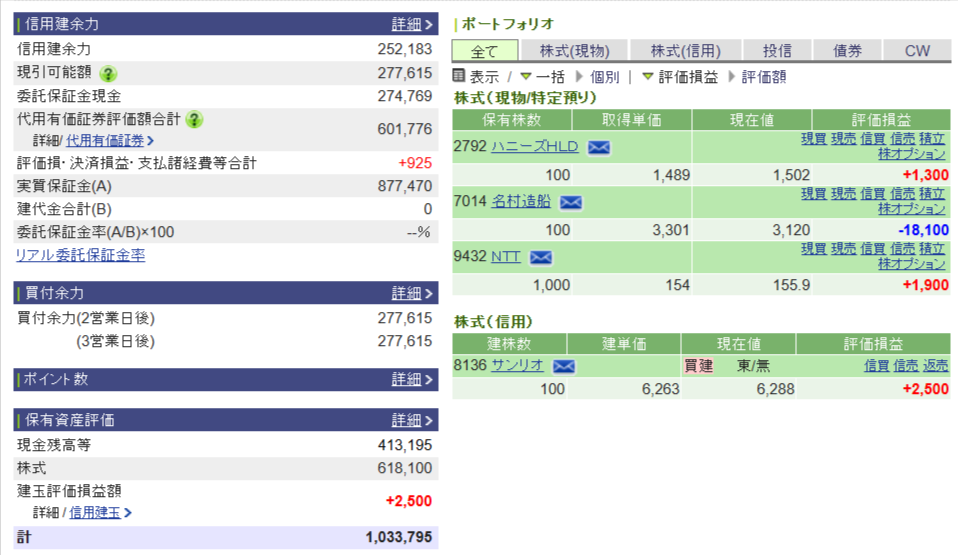Screen dimensions: 958x555
Task: Open the 債券 tab
Action: tap(847, 51)
